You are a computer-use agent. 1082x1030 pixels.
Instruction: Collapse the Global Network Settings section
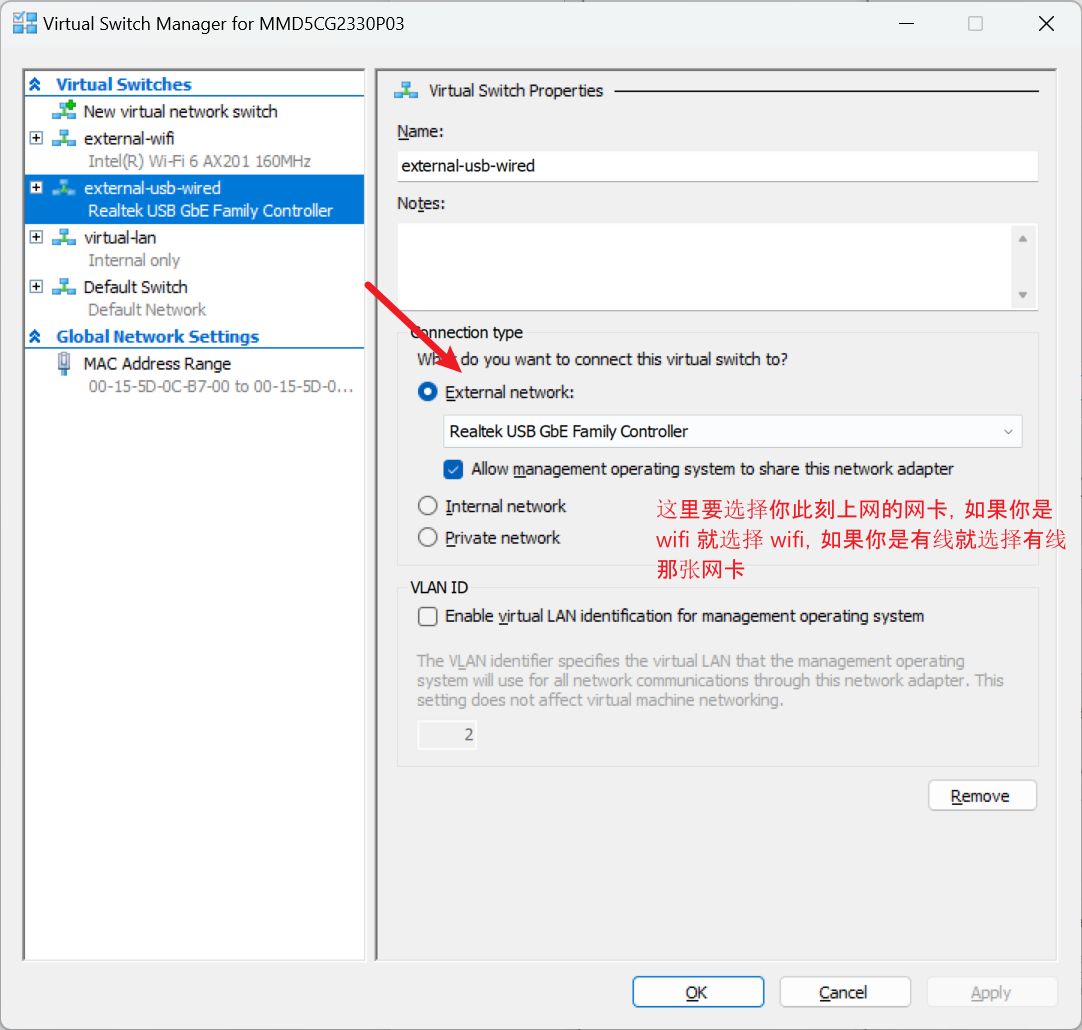36,337
